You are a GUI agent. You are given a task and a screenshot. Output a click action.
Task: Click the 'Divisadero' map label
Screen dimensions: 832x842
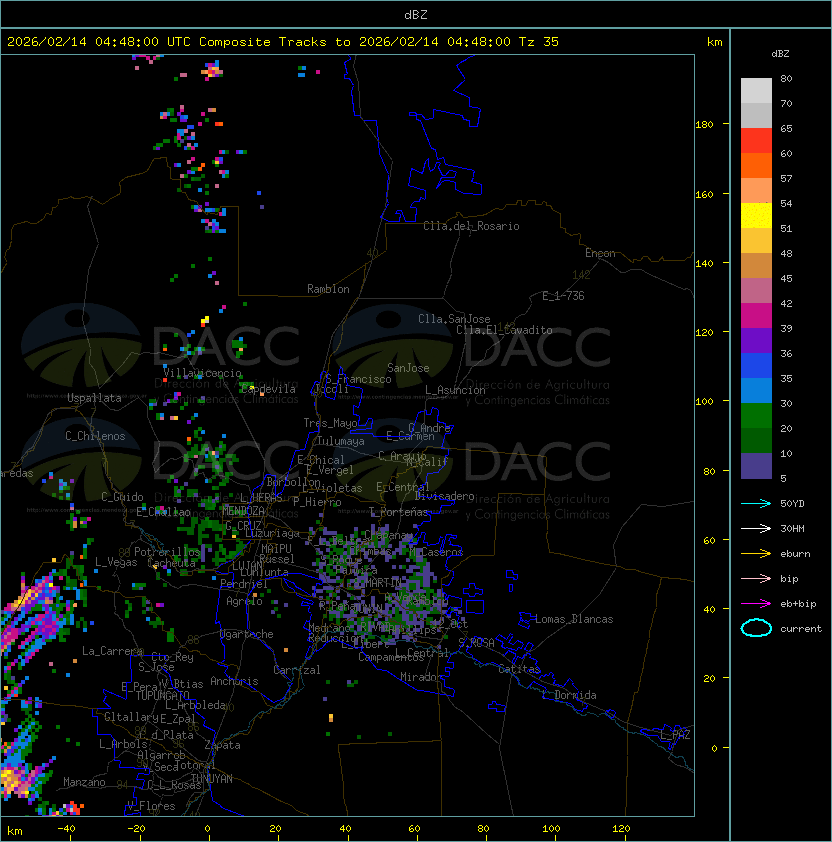pos(444,496)
